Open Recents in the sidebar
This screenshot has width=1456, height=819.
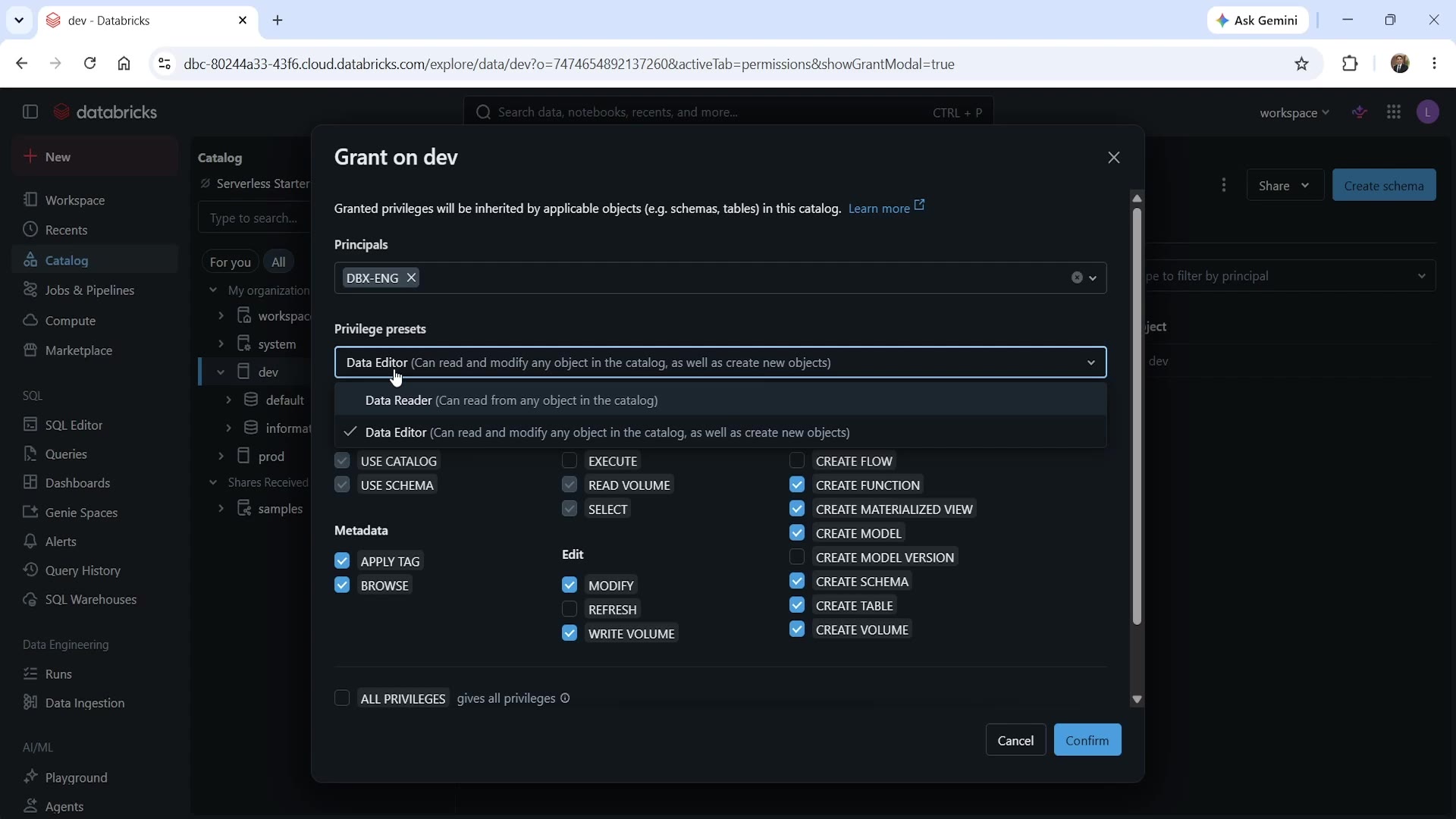[x=95, y=230]
